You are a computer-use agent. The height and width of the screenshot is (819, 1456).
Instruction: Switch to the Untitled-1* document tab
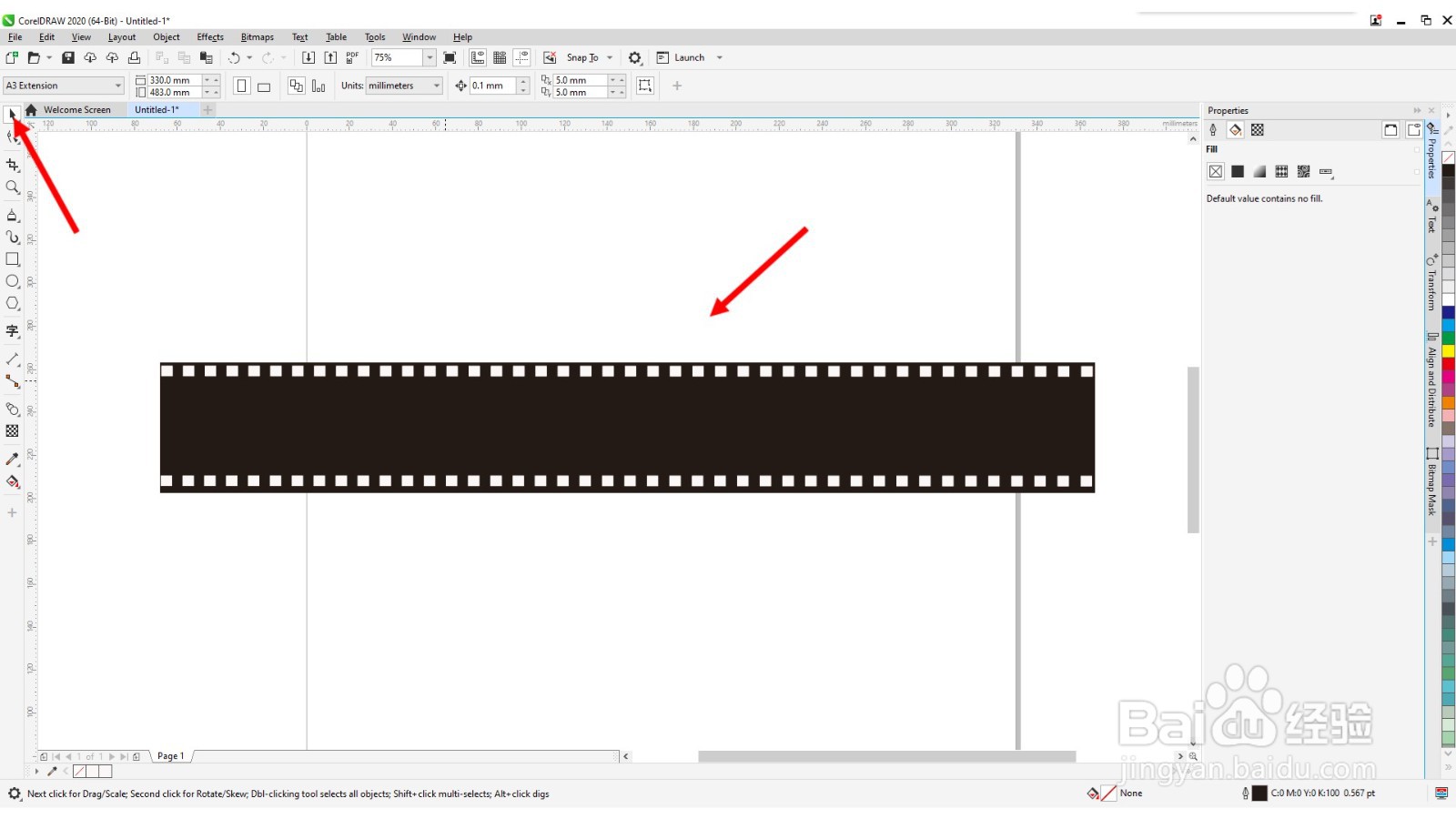(157, 110)
